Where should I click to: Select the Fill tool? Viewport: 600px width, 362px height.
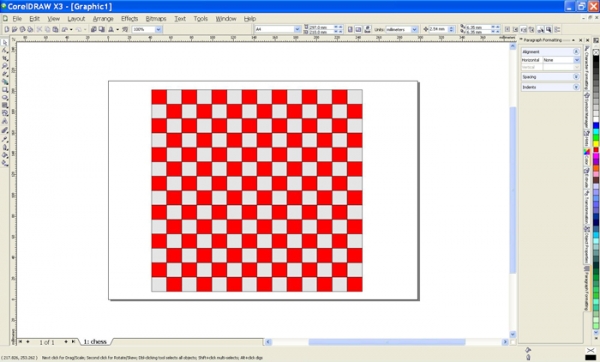(5, 155)
